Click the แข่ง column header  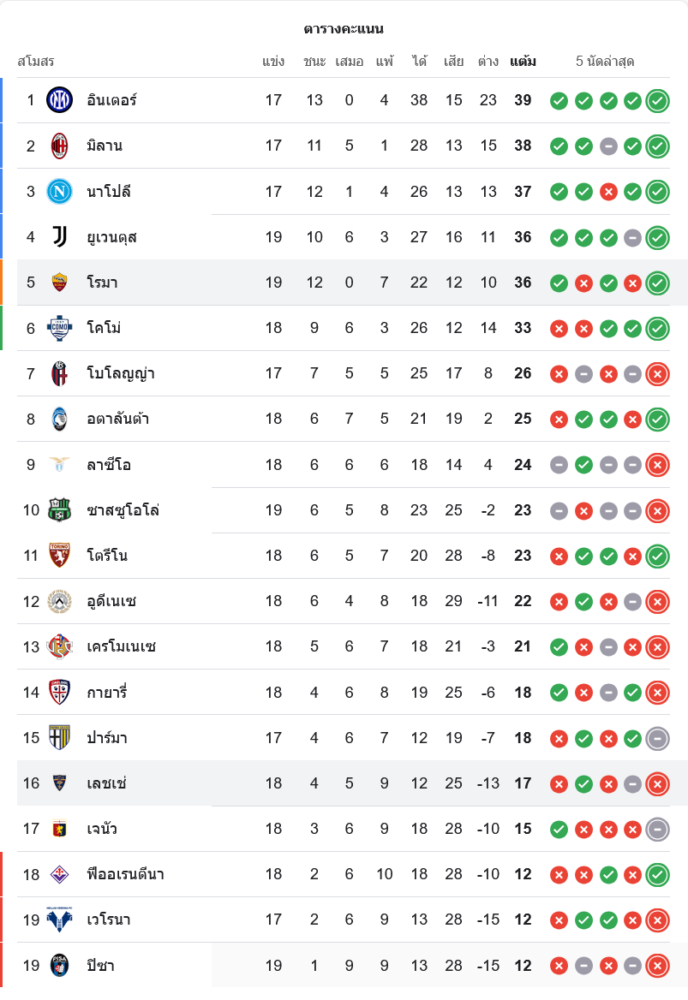(x=274, y=61)
